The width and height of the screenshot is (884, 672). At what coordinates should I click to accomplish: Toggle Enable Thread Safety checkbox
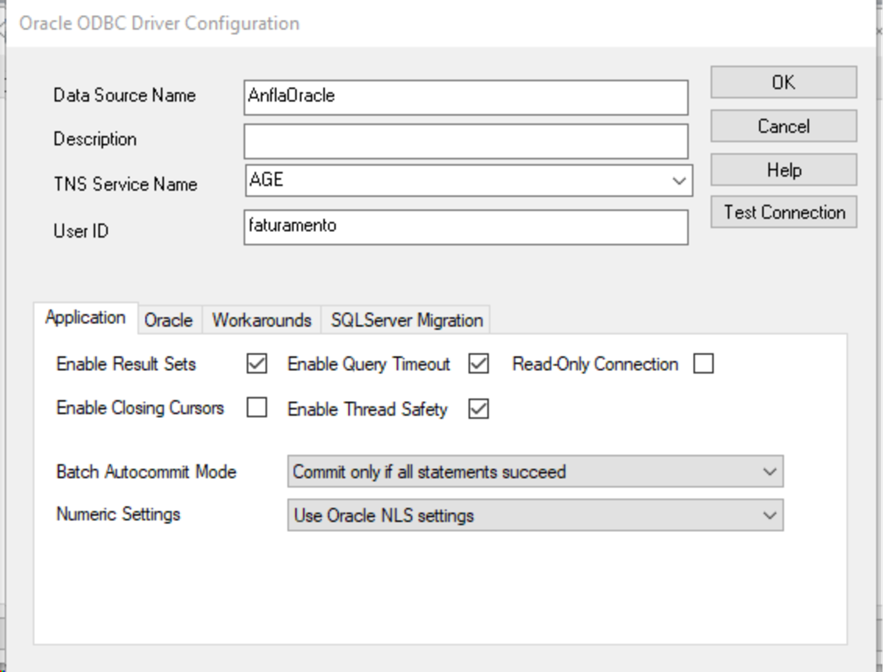coord(478,409)
